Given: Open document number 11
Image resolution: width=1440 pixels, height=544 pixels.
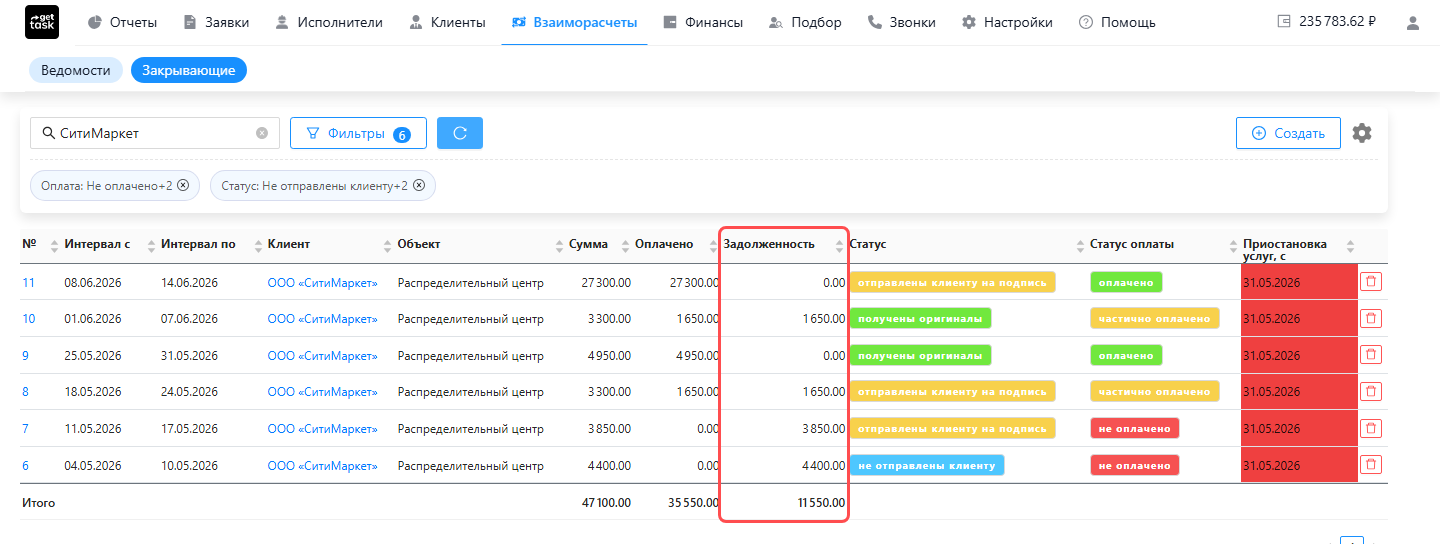Looking at the screenshot, I should coord(28,283).
